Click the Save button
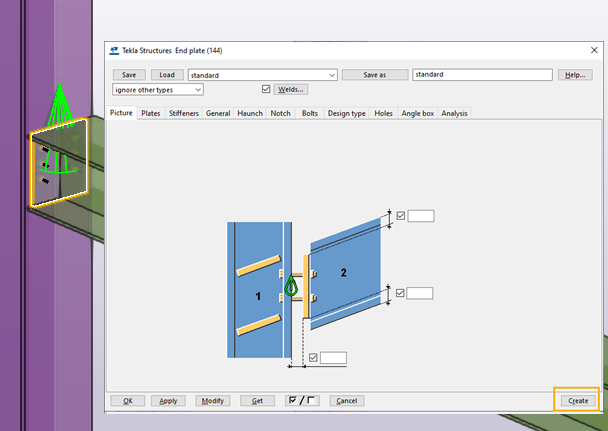 pos(129,75)
